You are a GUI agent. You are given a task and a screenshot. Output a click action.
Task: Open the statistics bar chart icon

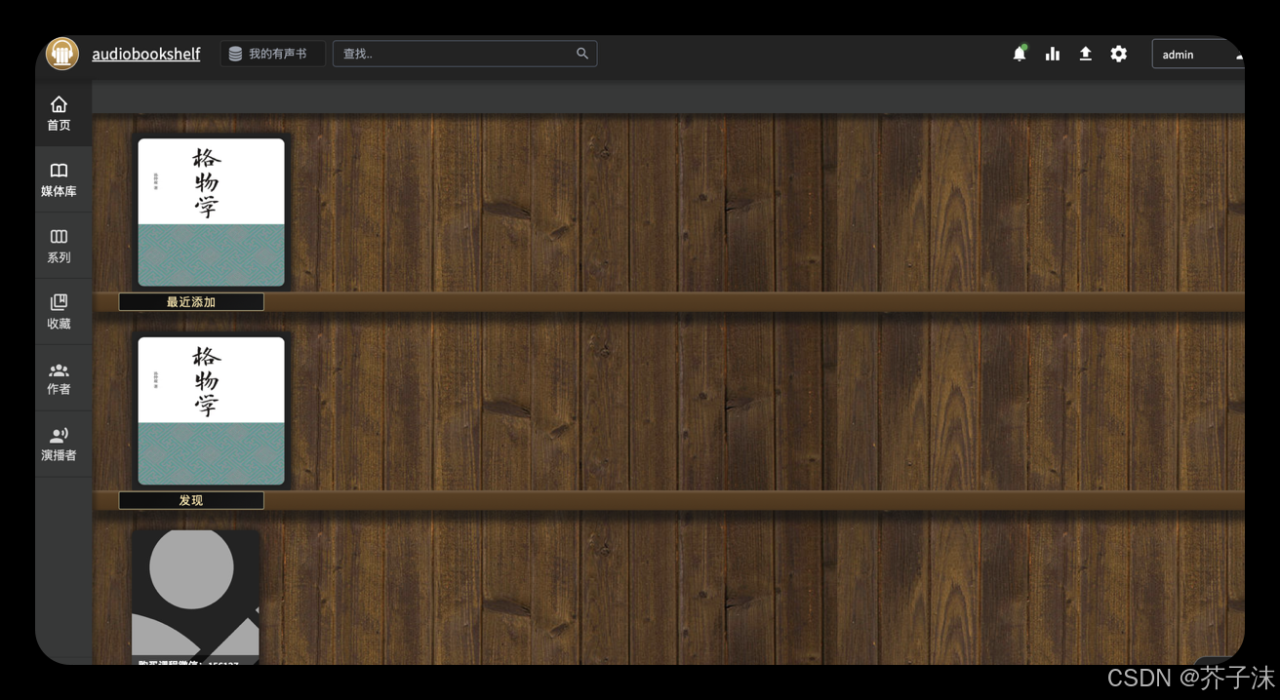[x=1052, y=54]
